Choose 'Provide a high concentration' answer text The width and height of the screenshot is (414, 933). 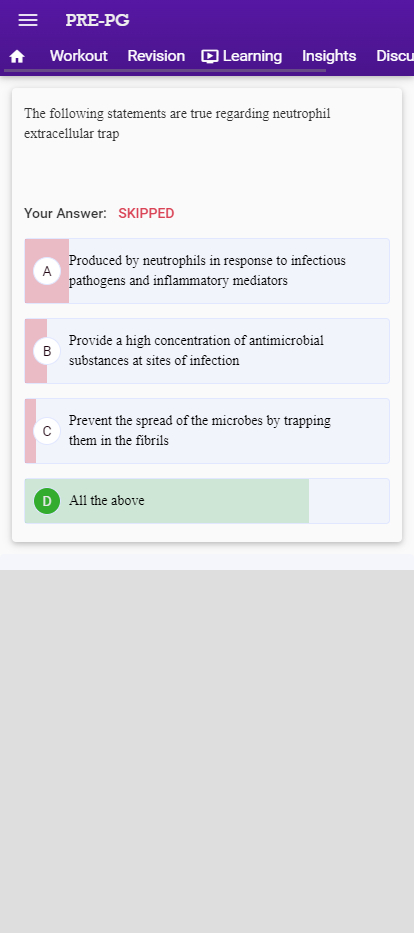click(x=196, y=350)
